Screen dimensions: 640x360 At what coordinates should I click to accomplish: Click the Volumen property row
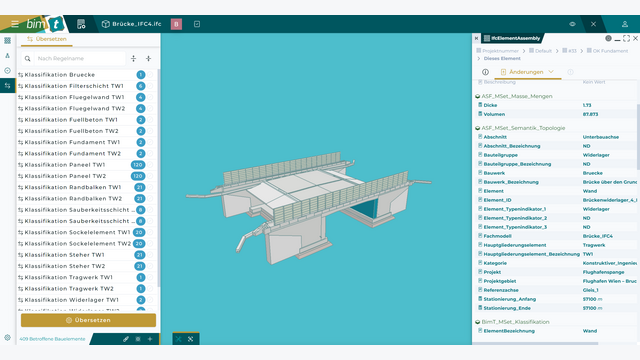556,114
